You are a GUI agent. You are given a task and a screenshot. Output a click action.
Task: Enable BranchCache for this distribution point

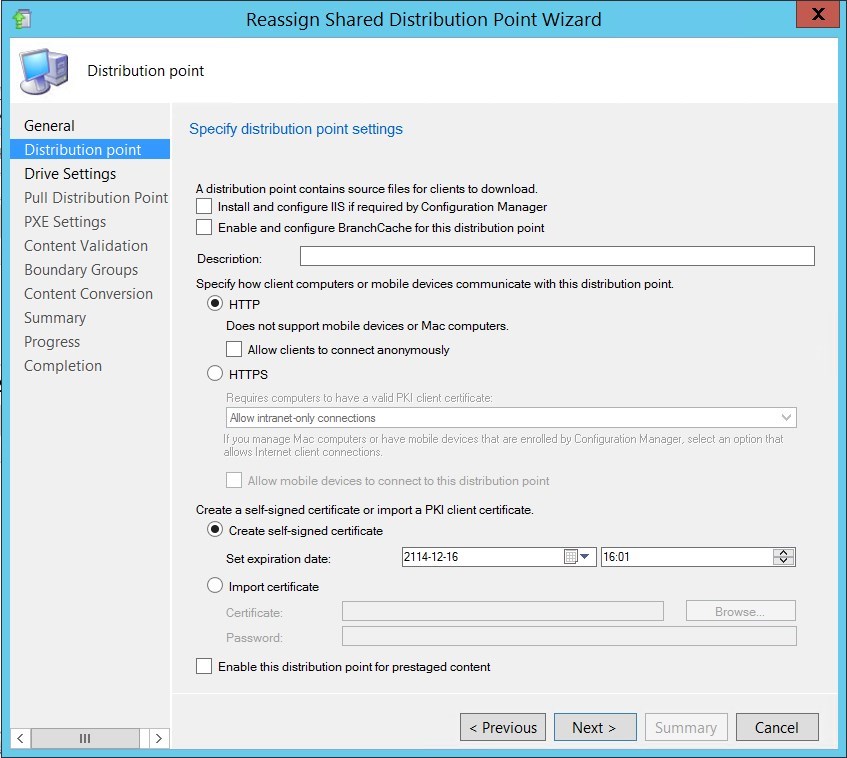click(x=204, y=226)
